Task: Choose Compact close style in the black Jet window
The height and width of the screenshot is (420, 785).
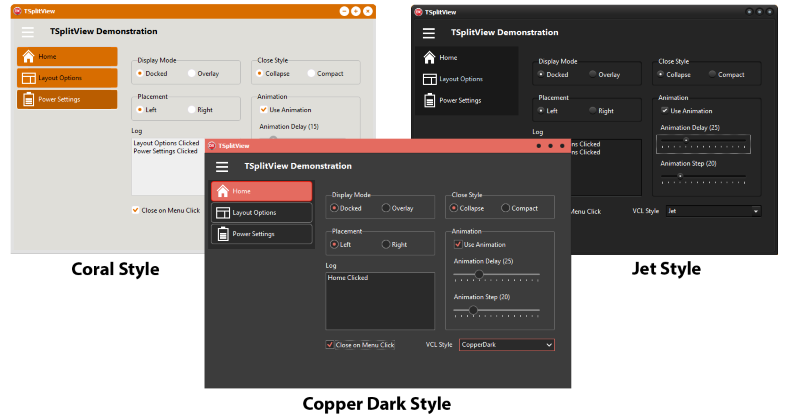Action: [712, 74]
